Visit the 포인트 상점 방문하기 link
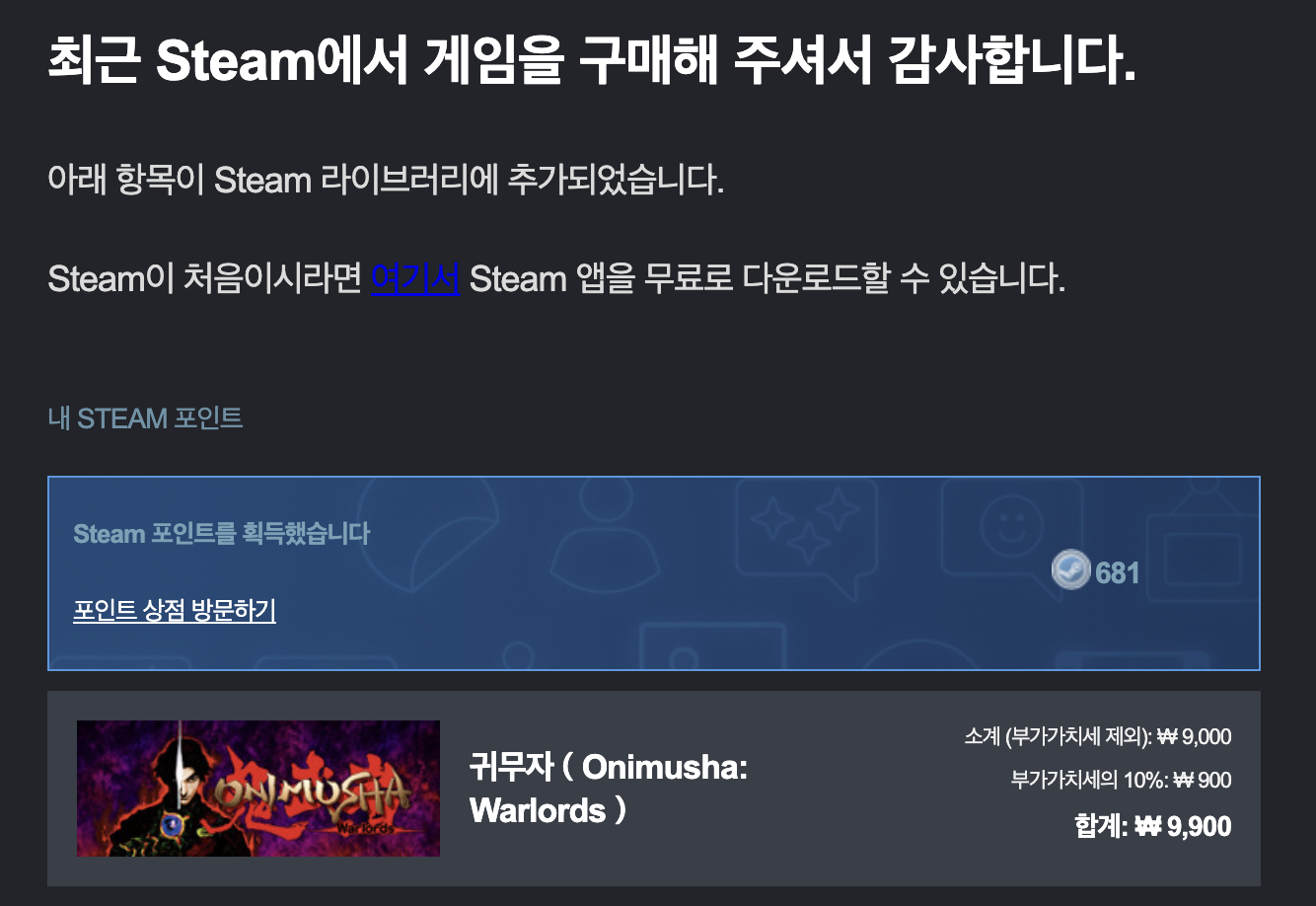Viewport: 1316px width, 906px height. point(175,610)
